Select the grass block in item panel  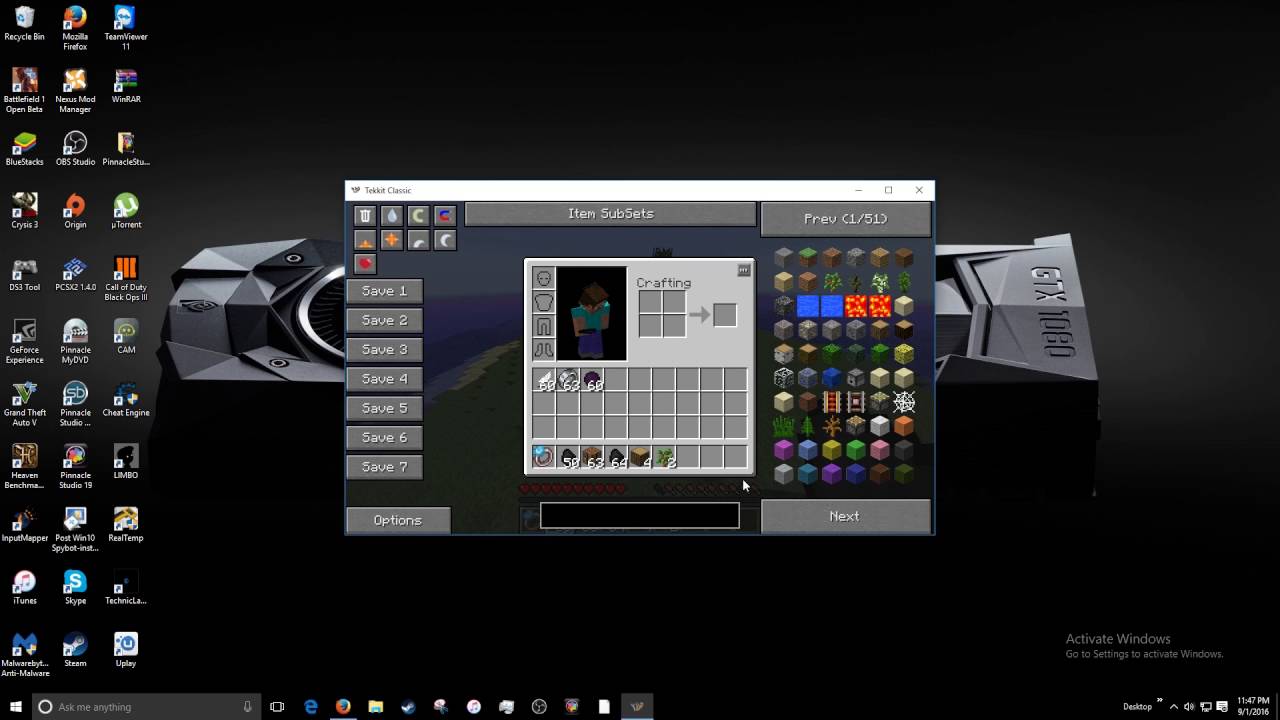click(x=808, y=257)
